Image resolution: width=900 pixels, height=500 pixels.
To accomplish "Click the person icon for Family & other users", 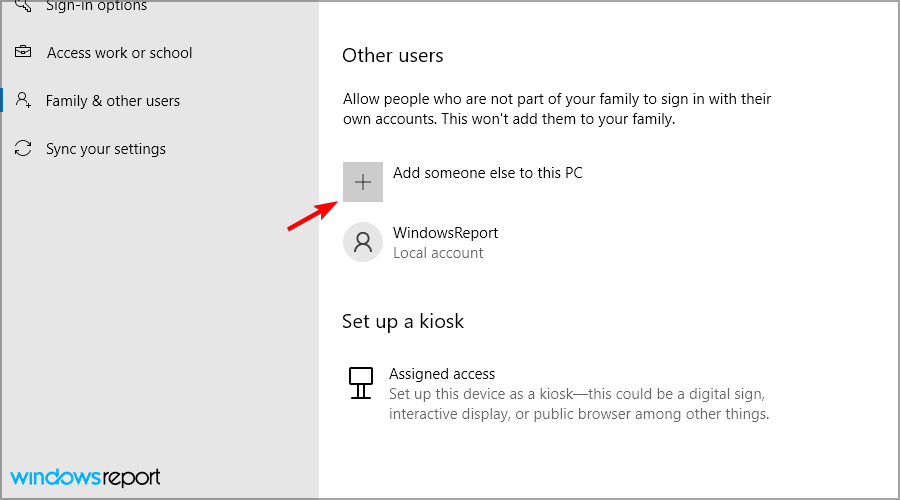I will [x=23, y=100].
